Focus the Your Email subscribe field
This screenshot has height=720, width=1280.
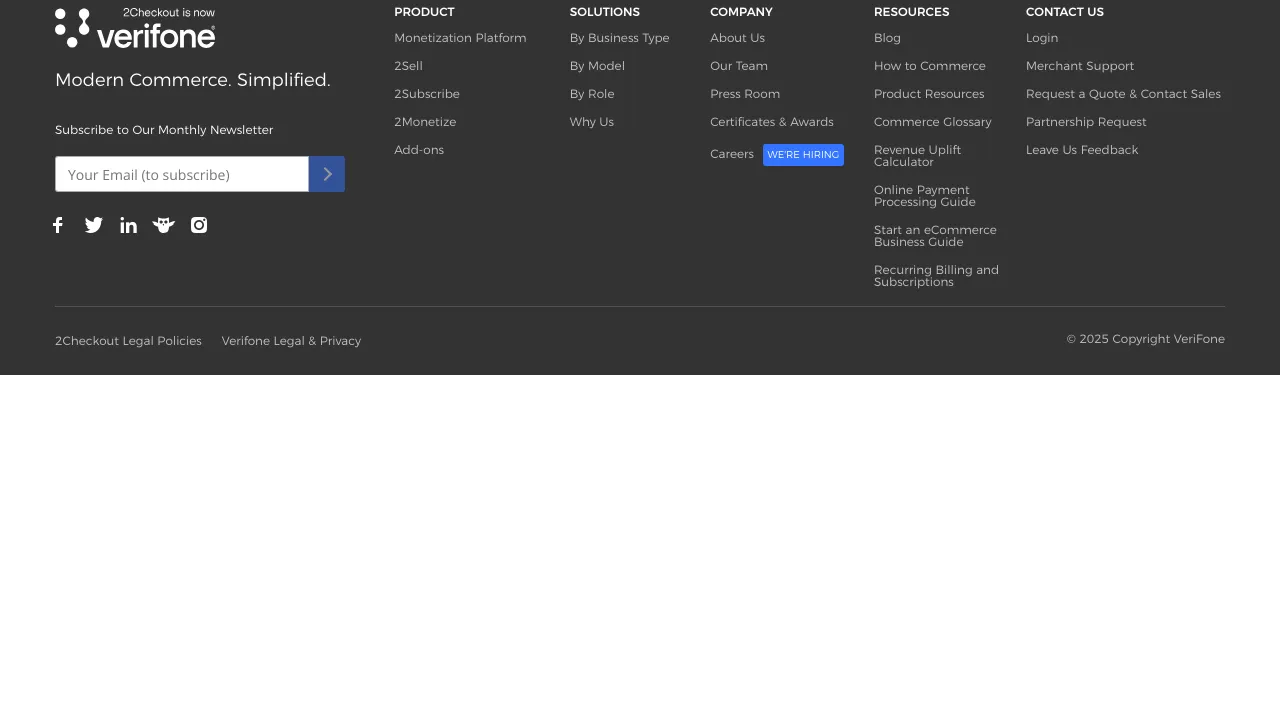(x=182, y=174)
